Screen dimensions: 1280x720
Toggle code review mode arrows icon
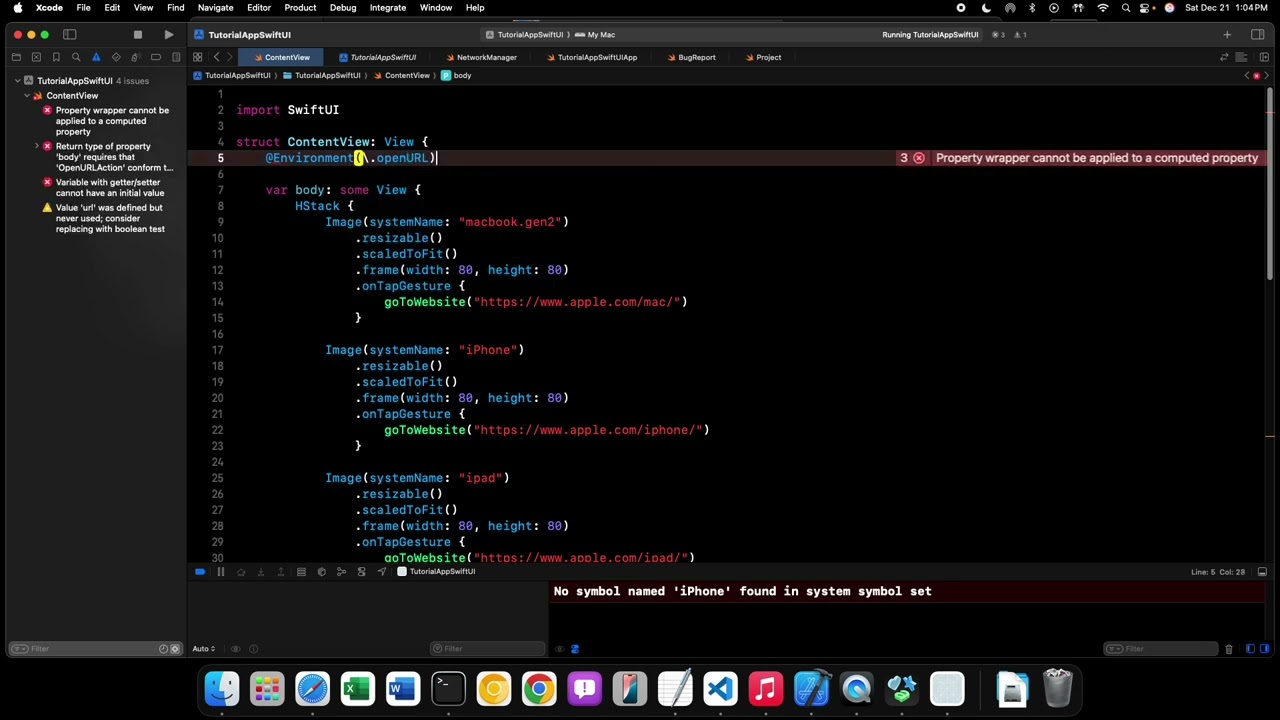1224,57
